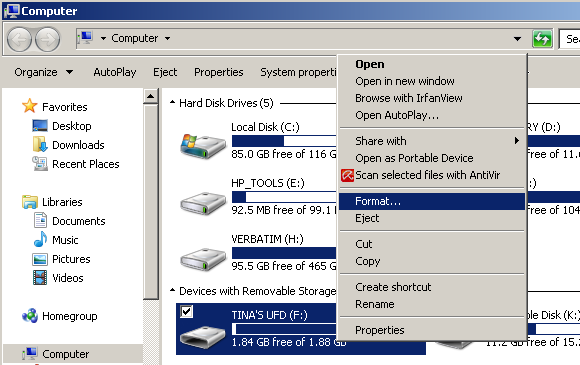Click the Downloads folder icon
The width and height of the screenshot is (580, 365).
(40, 145)
